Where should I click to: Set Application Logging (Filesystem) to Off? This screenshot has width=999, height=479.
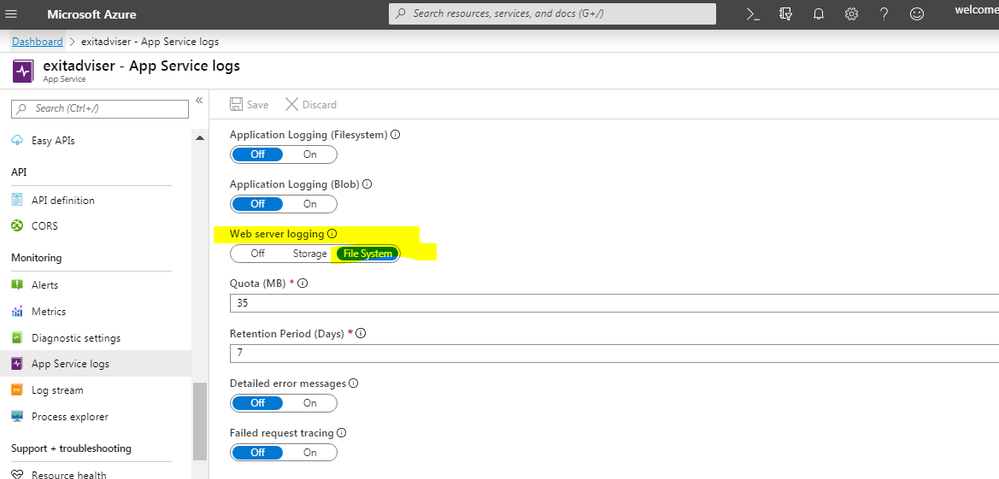[x=257, y=154]
